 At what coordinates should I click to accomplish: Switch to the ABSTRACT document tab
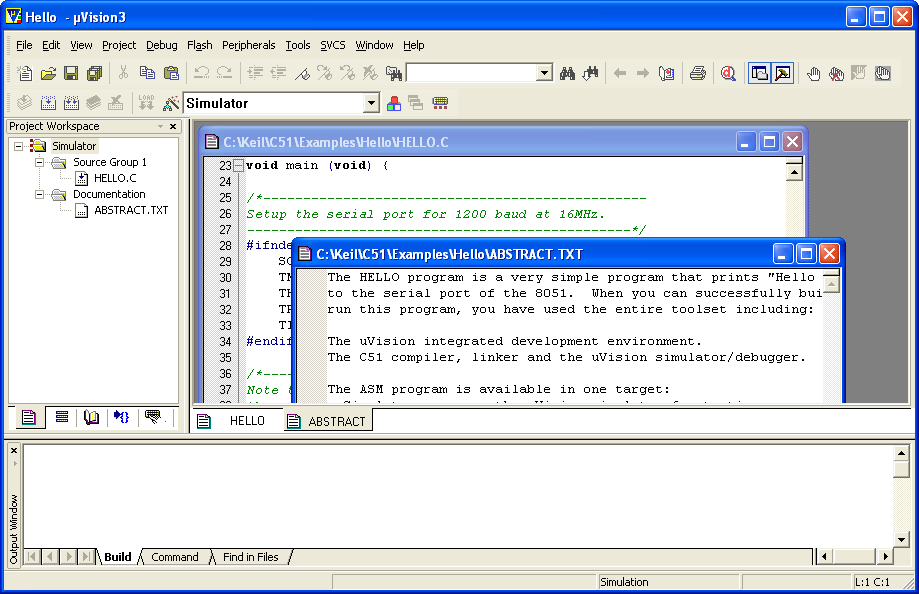coord(328,421)
